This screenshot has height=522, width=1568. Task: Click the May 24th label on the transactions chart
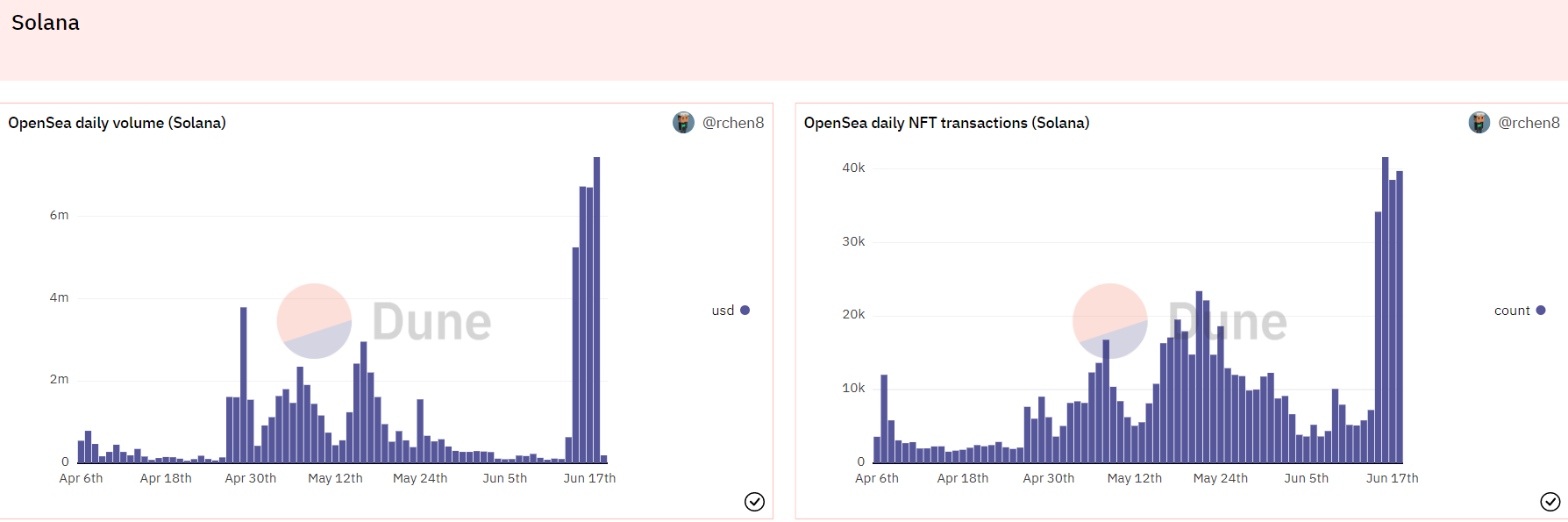[x=1221, y=478]
